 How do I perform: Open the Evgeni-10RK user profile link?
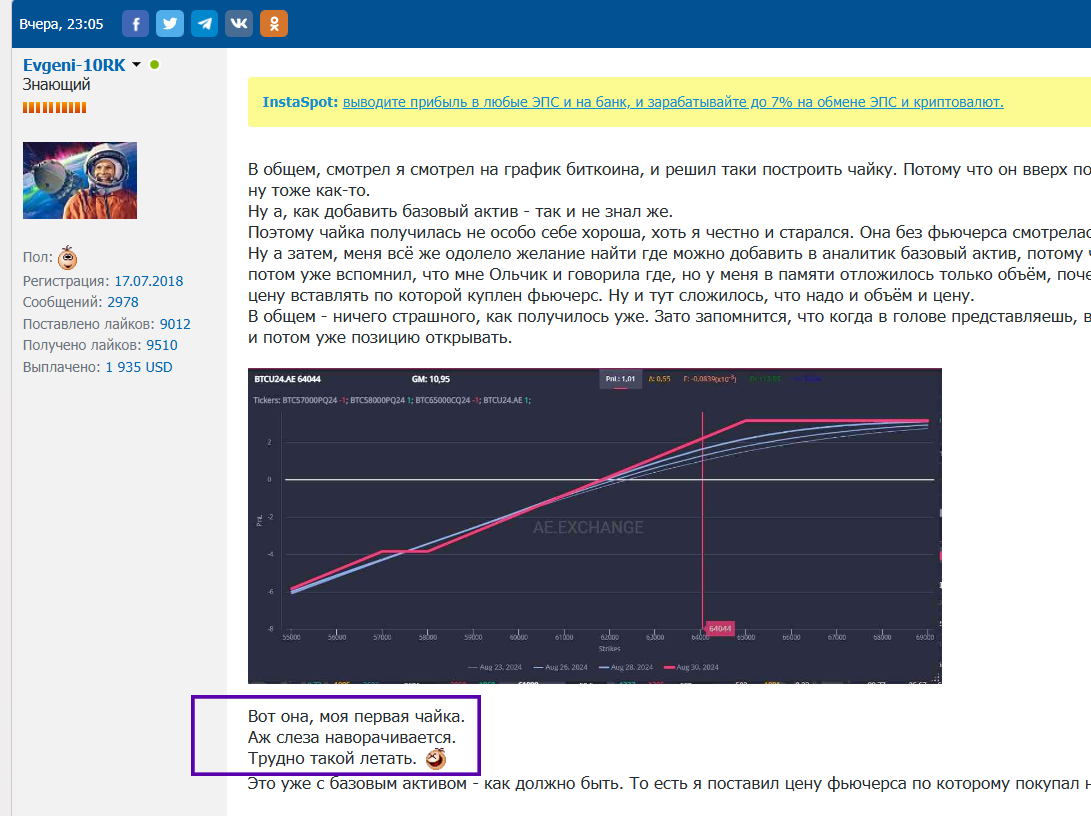[74, 65]
